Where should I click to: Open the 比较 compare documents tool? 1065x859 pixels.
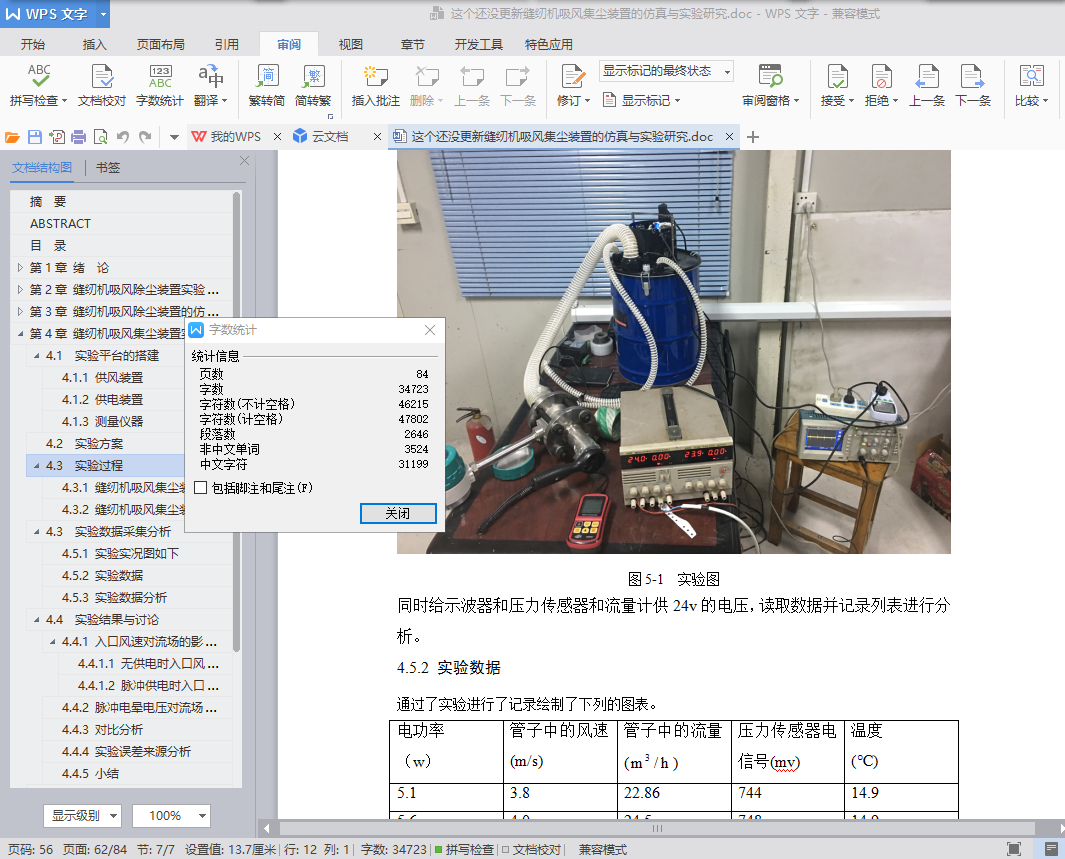1031,86
